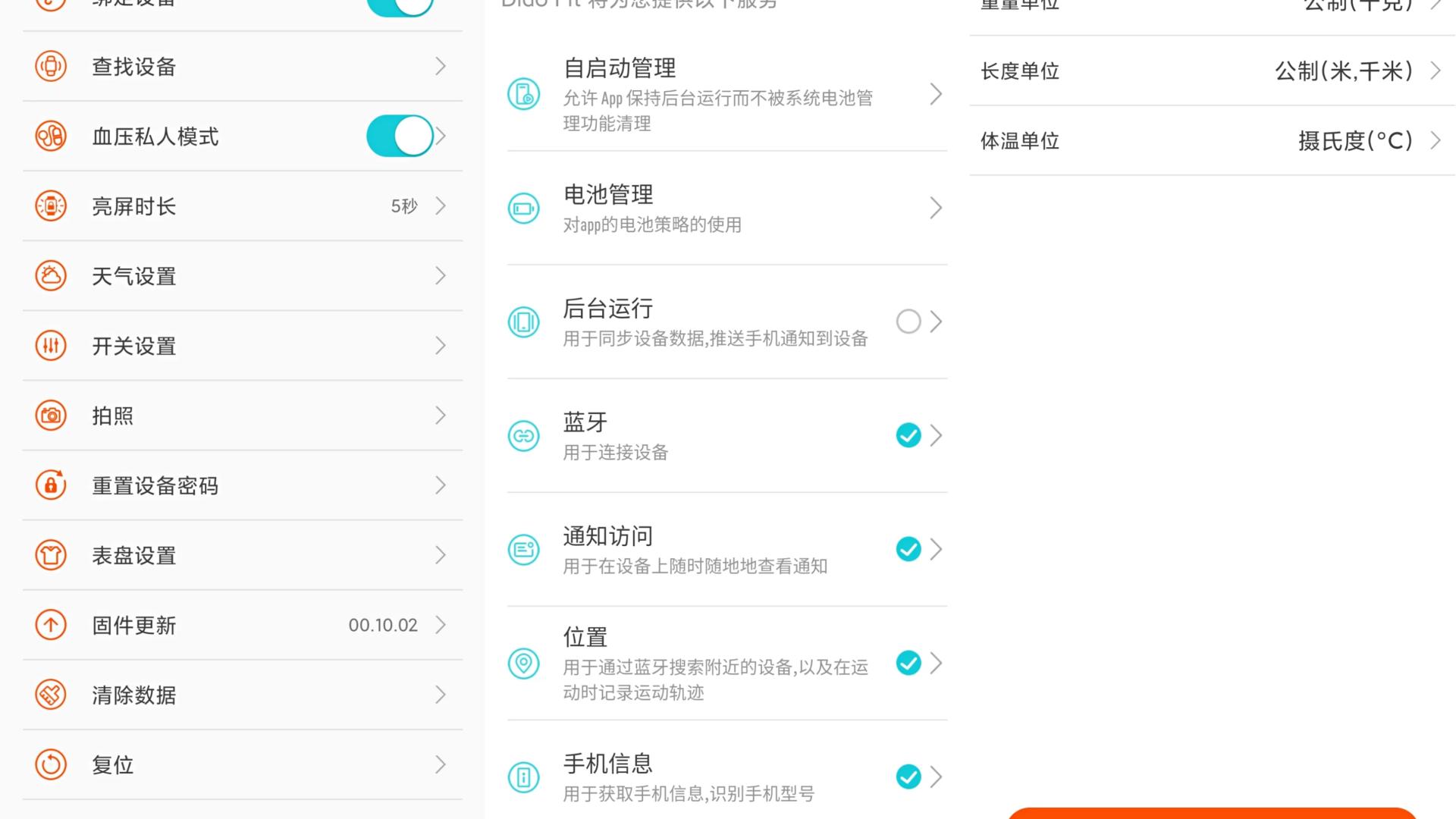Enable the 后台运行 background running option
1456x819 pixels.
(x=908, y=322)
